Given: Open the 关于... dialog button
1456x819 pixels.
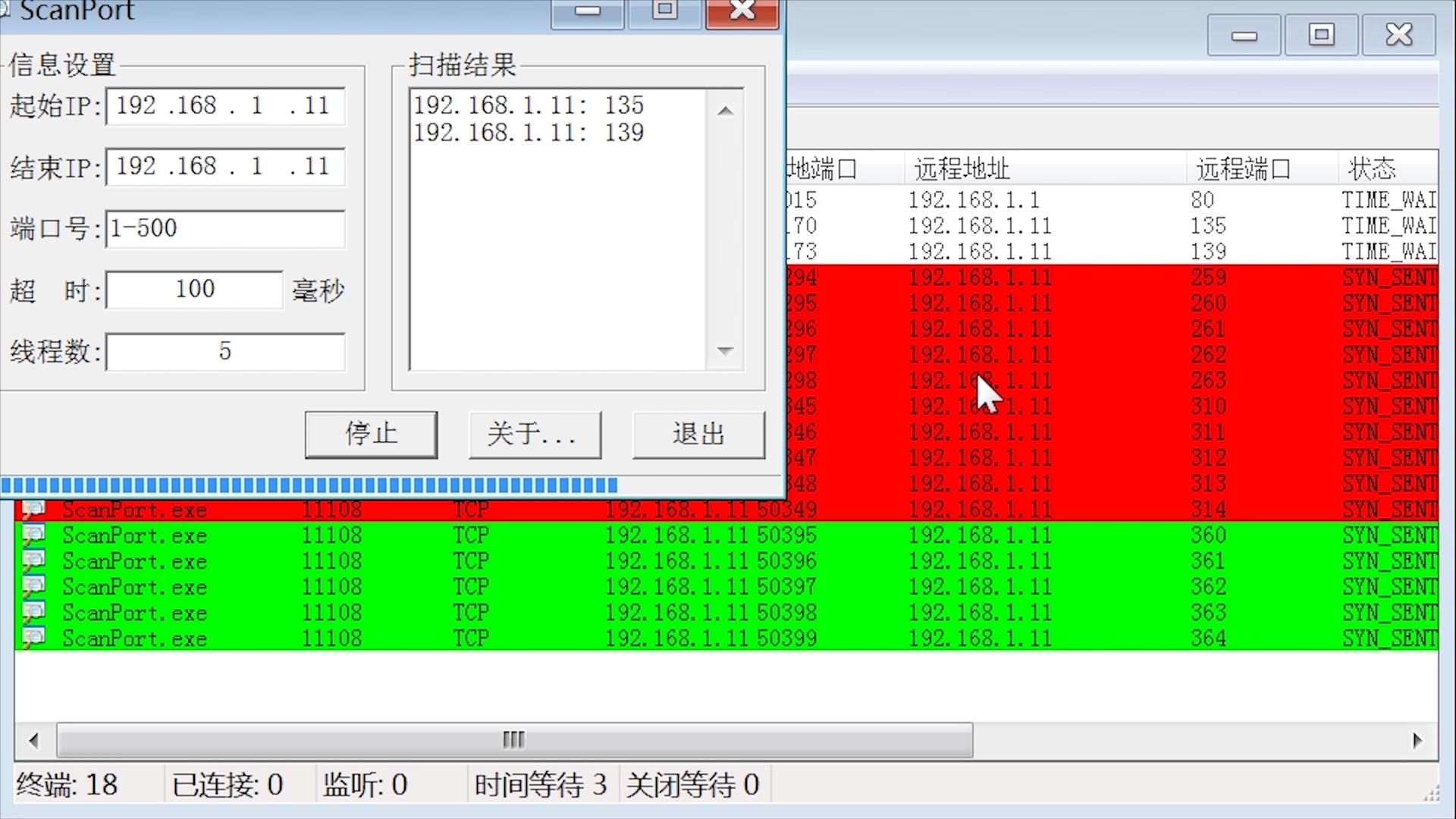Looking at the screenshot, I should click(x=535, y=435).
